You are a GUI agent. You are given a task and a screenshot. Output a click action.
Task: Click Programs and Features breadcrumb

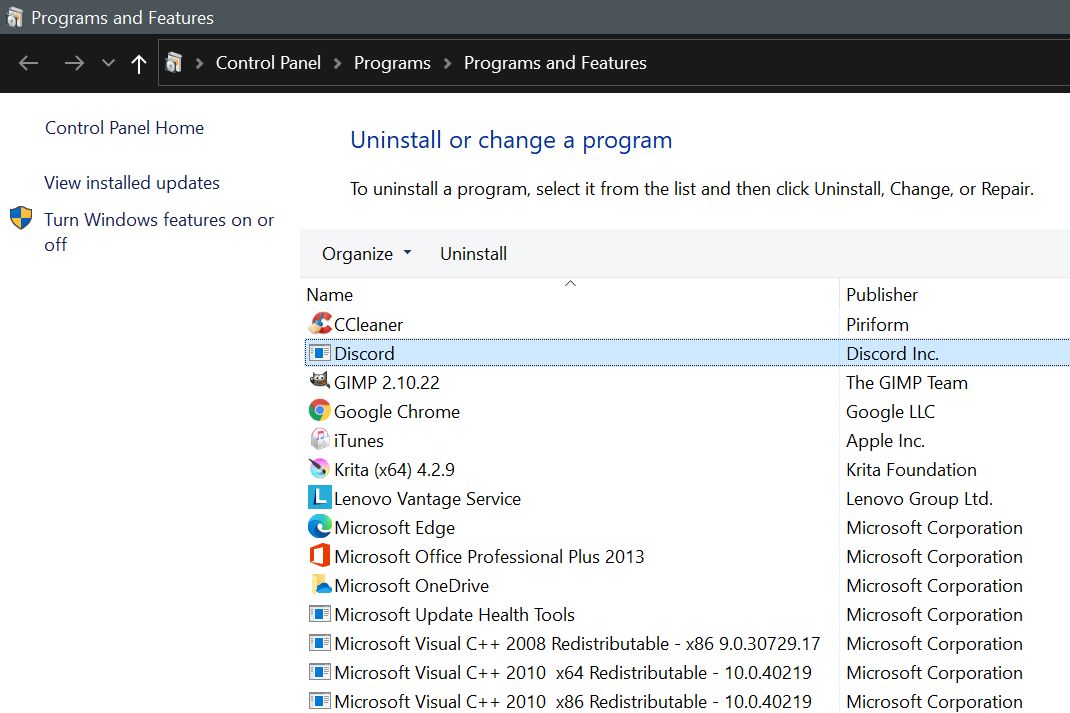click(555, 63)
